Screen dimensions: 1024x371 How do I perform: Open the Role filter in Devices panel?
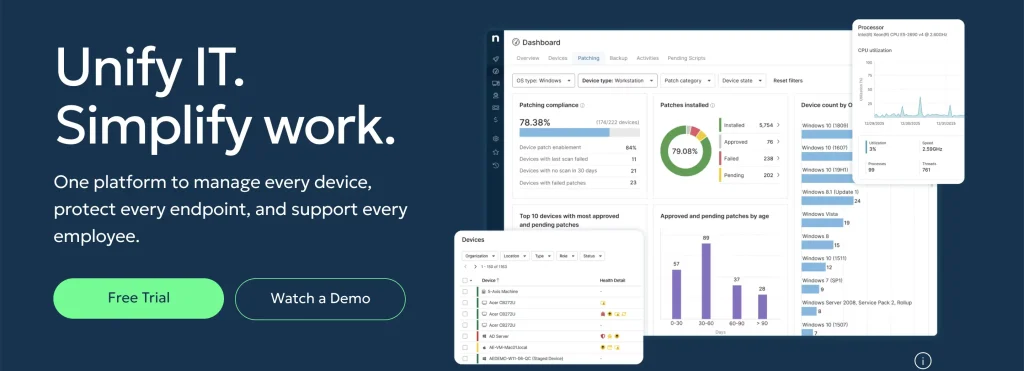(x=567, y=256)
